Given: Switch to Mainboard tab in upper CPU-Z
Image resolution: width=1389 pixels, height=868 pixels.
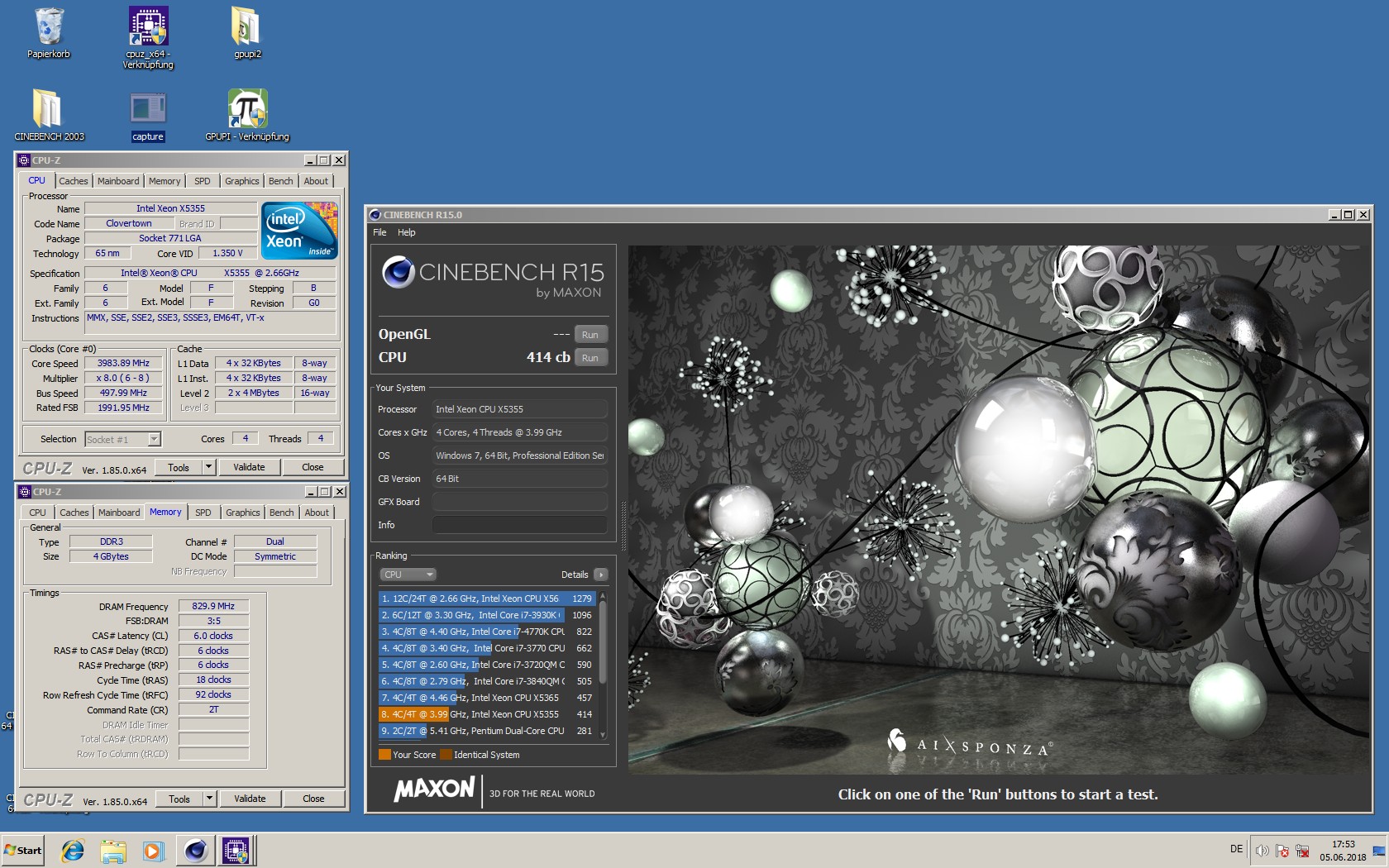Looking at the screenshot, I should (118, 181).
